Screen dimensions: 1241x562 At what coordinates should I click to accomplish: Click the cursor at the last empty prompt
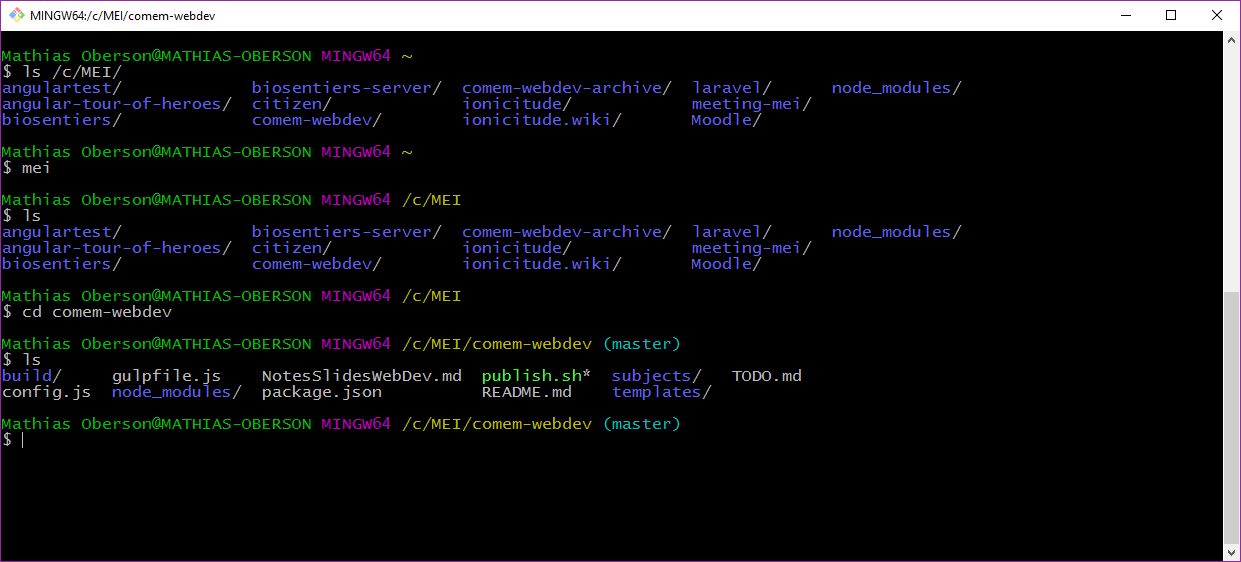click(x=23, y=440)
